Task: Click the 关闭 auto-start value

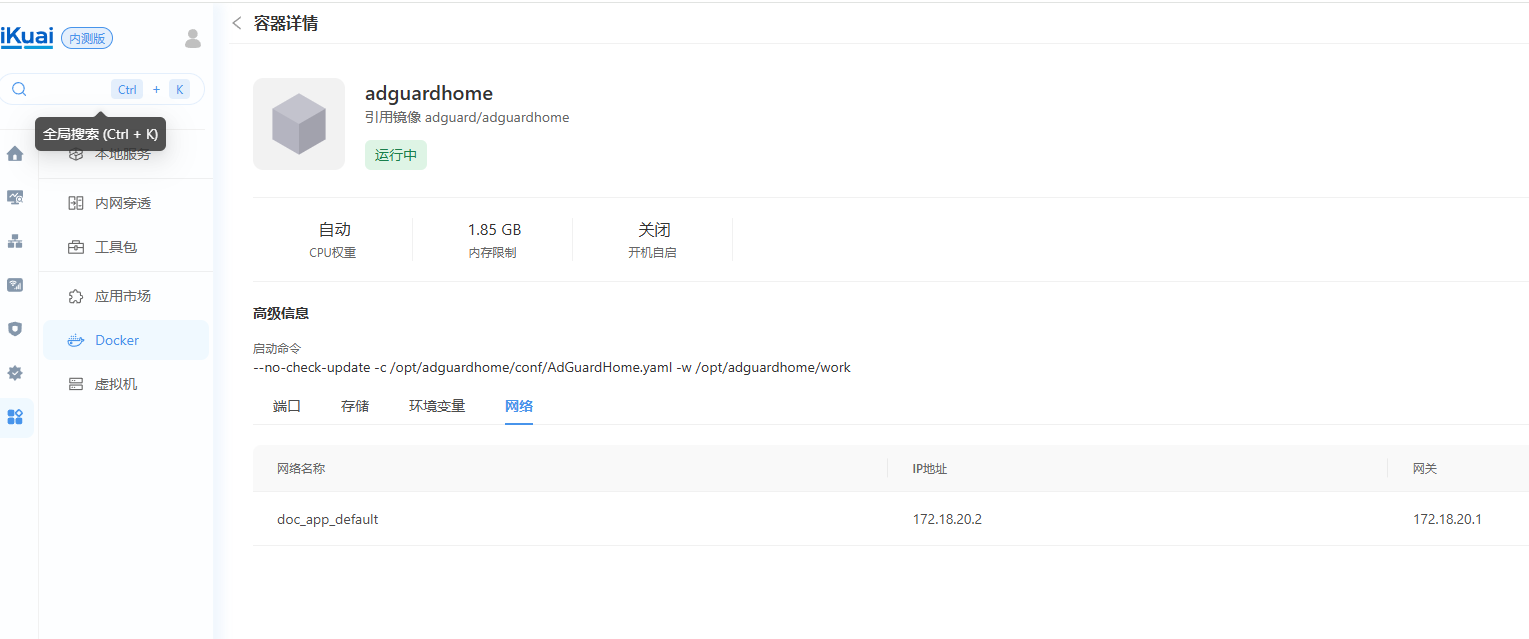Action: 654,230
